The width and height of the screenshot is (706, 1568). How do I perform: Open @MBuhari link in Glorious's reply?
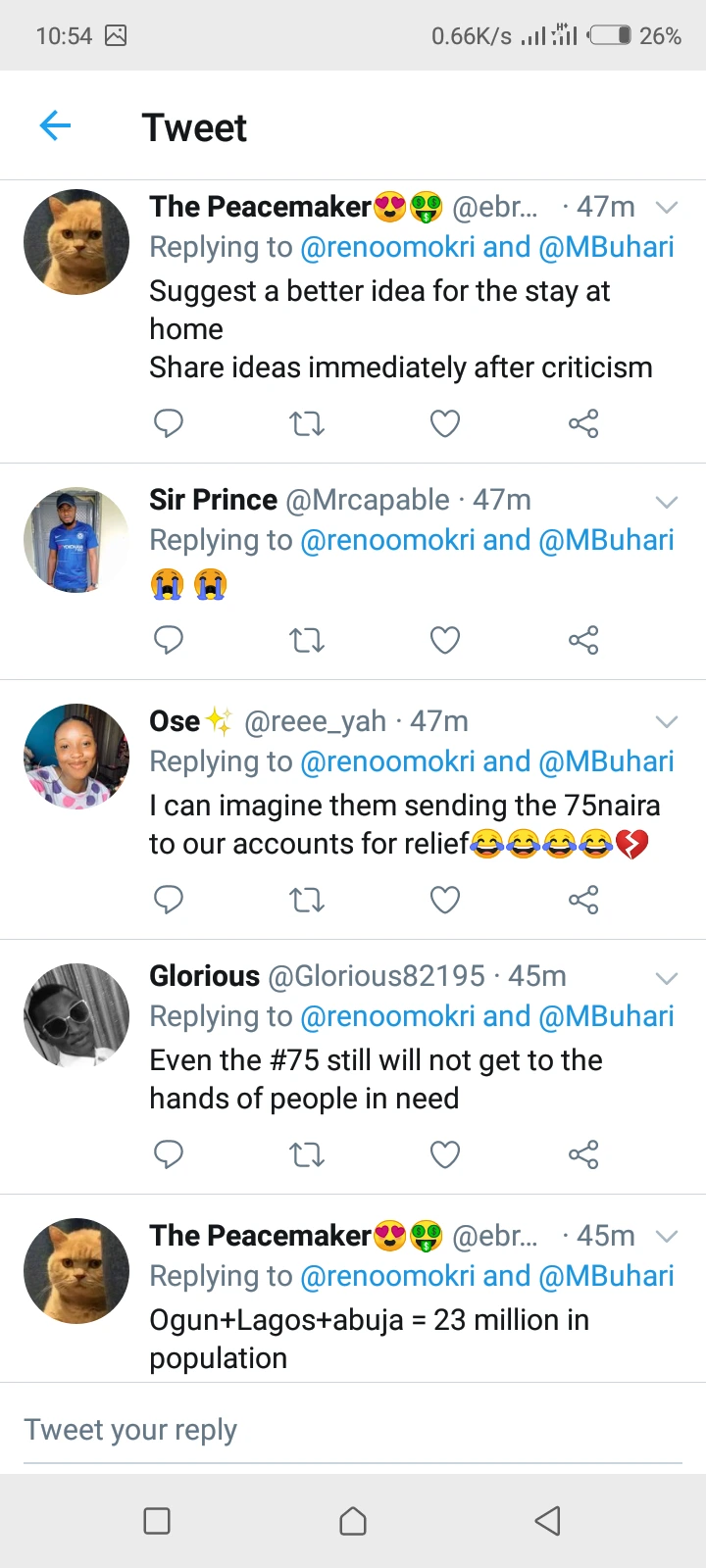tap(606, 1016)
